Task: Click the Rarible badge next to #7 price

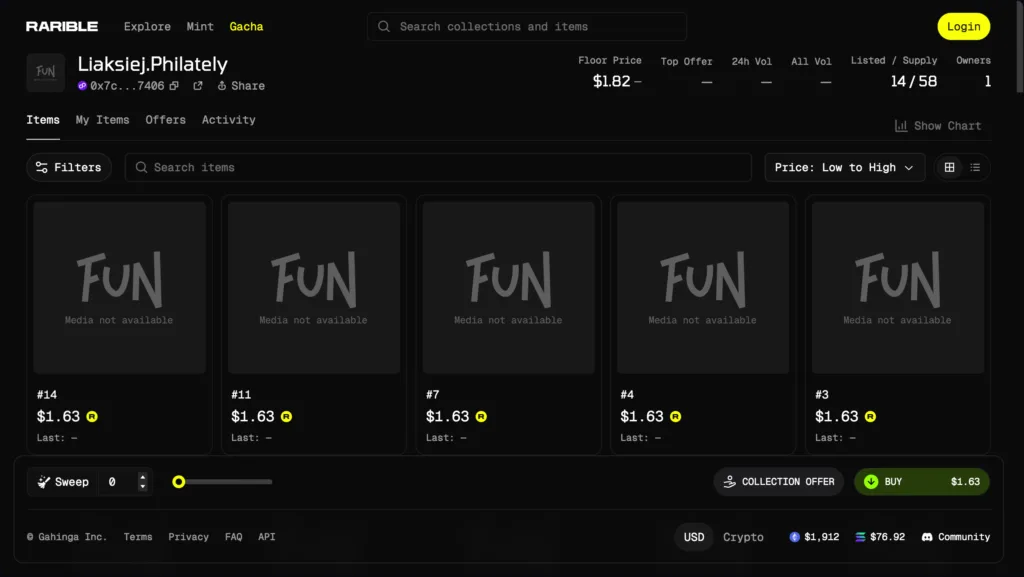Action: coord(481,416)
